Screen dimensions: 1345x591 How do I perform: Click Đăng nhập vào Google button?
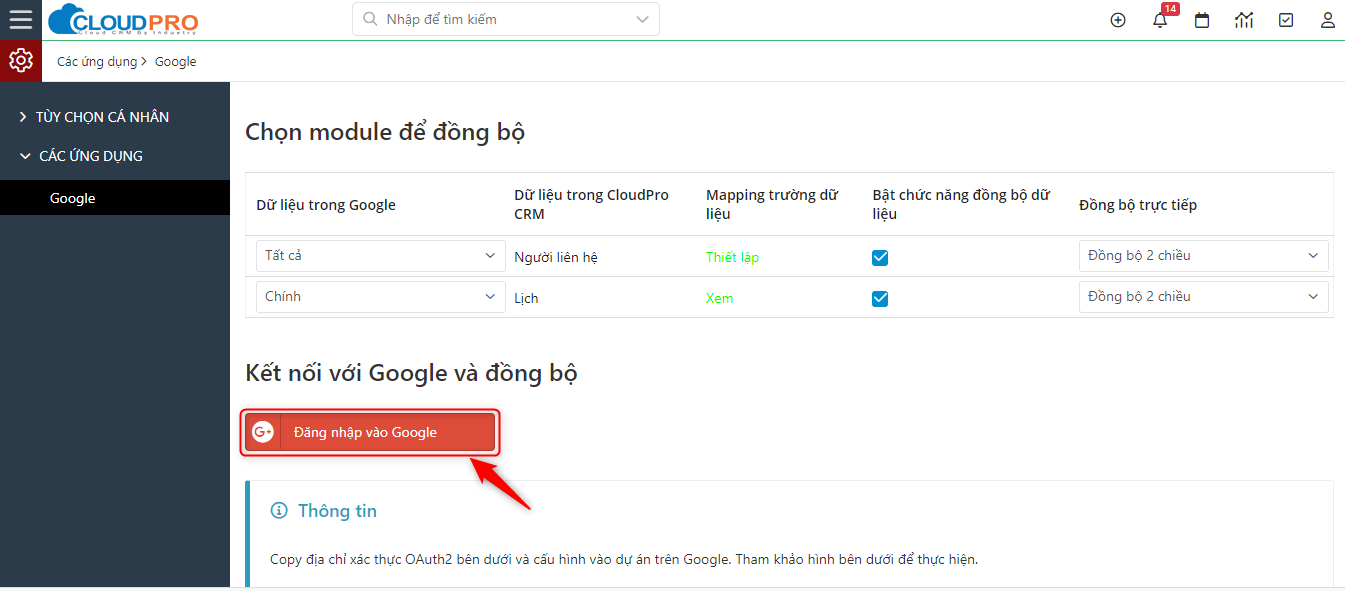click(370, 432)
